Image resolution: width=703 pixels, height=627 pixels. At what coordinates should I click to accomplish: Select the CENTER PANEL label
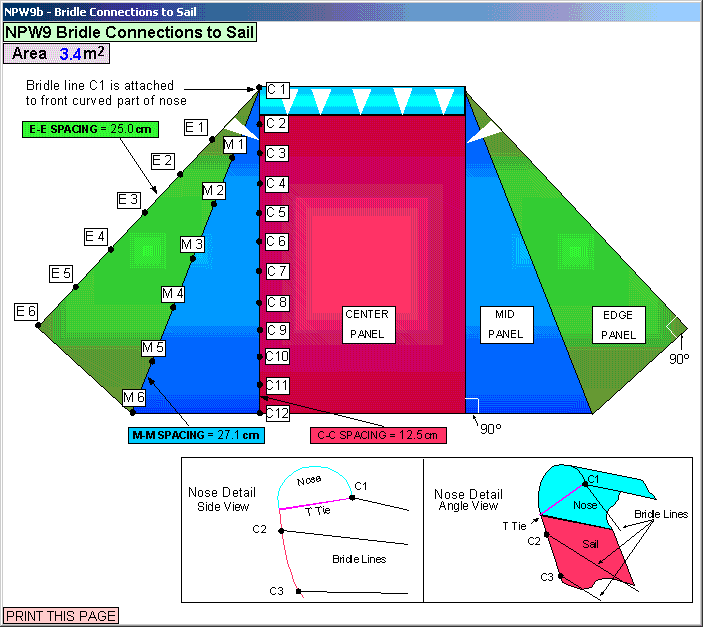(x=367, y=324)
